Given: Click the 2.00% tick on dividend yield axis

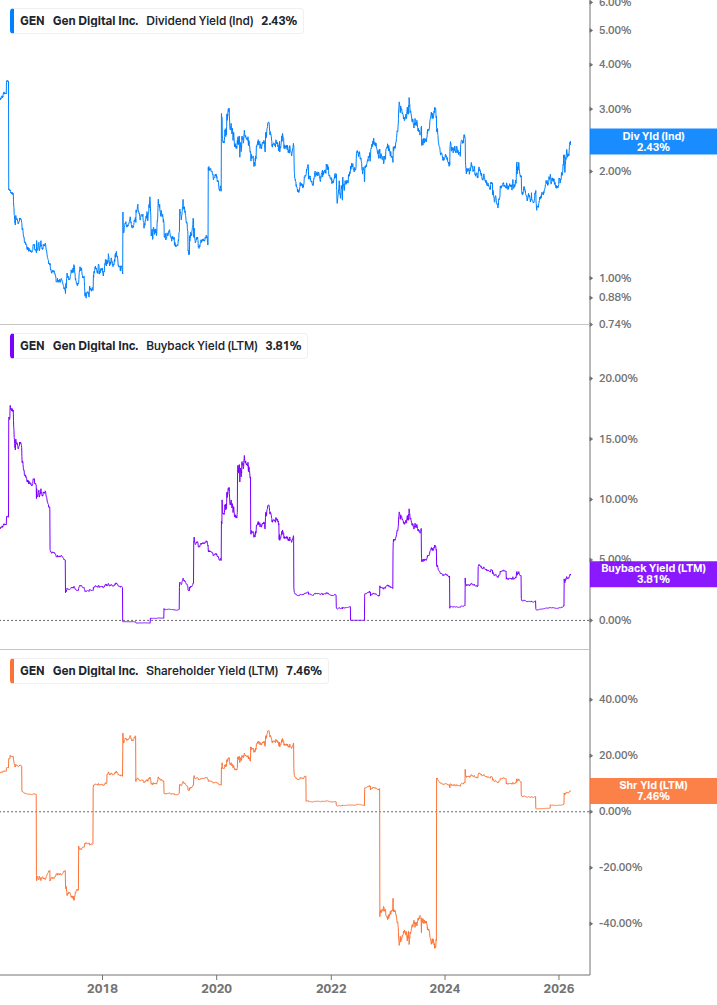Looking at the screenshot, I should (x=614, y=172).
